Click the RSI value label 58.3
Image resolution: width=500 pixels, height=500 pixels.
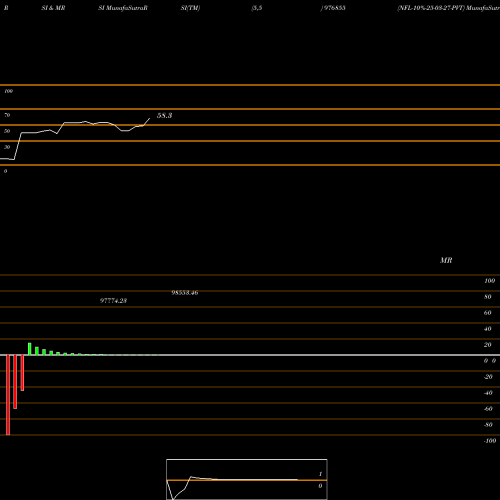164,116
